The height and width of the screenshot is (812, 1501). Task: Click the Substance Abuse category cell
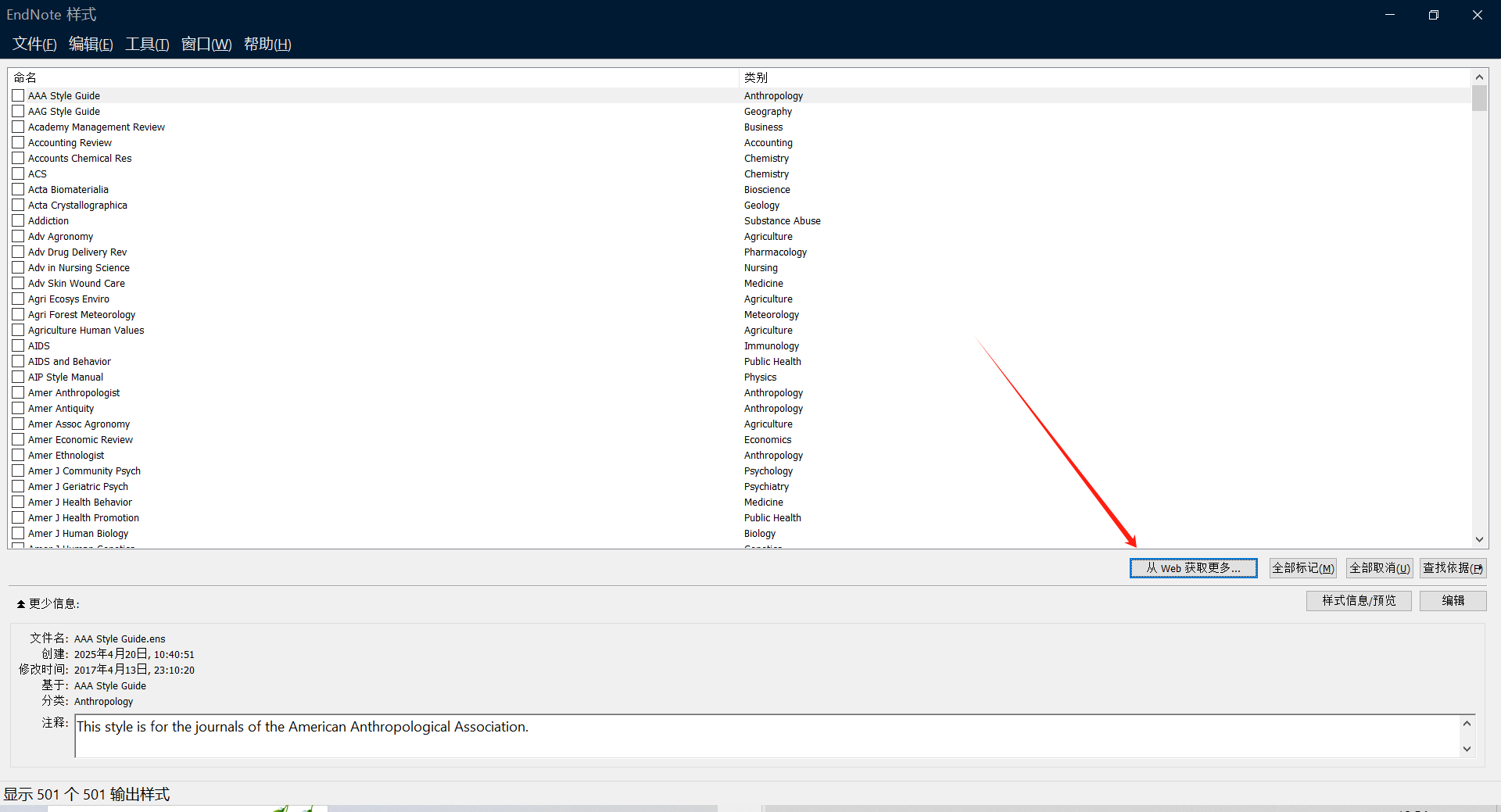pyautogui.click(x=783, y=220)
